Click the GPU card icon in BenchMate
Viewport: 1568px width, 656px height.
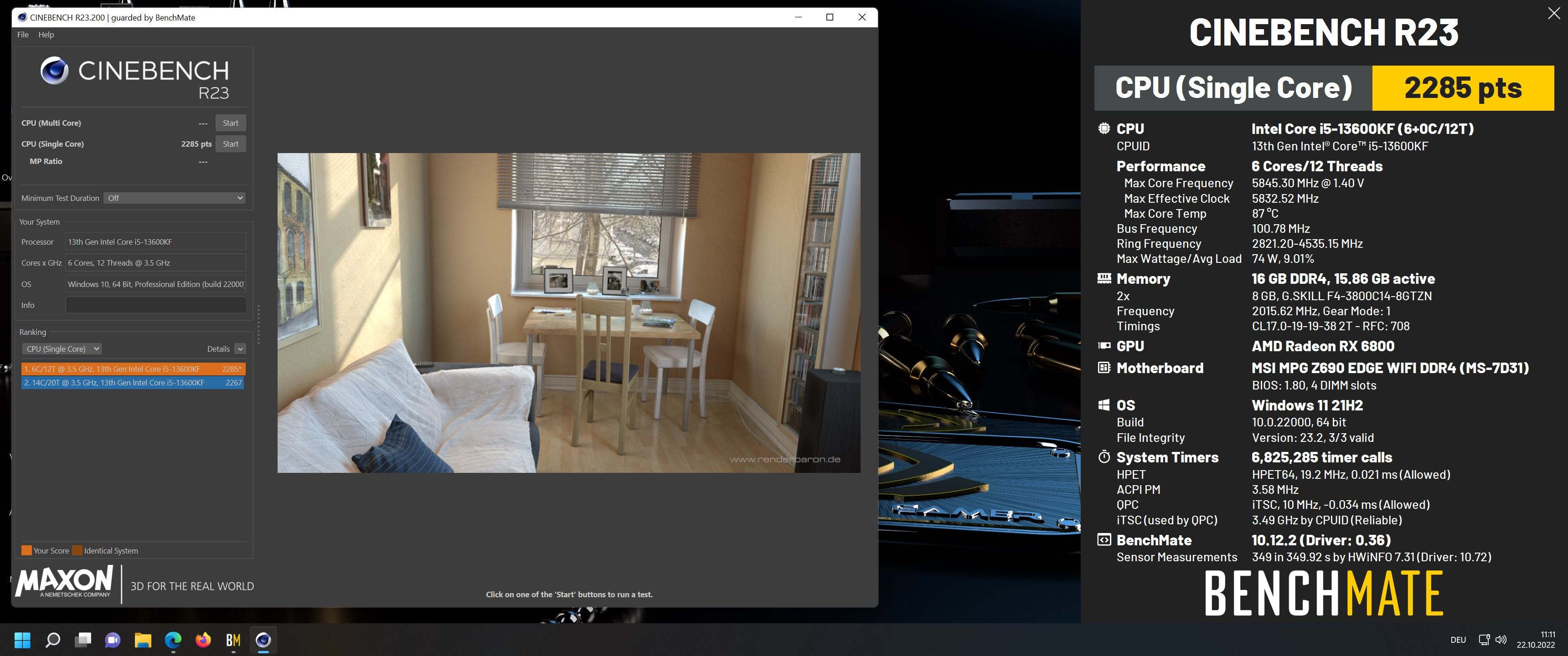[x=1104, y=346]
